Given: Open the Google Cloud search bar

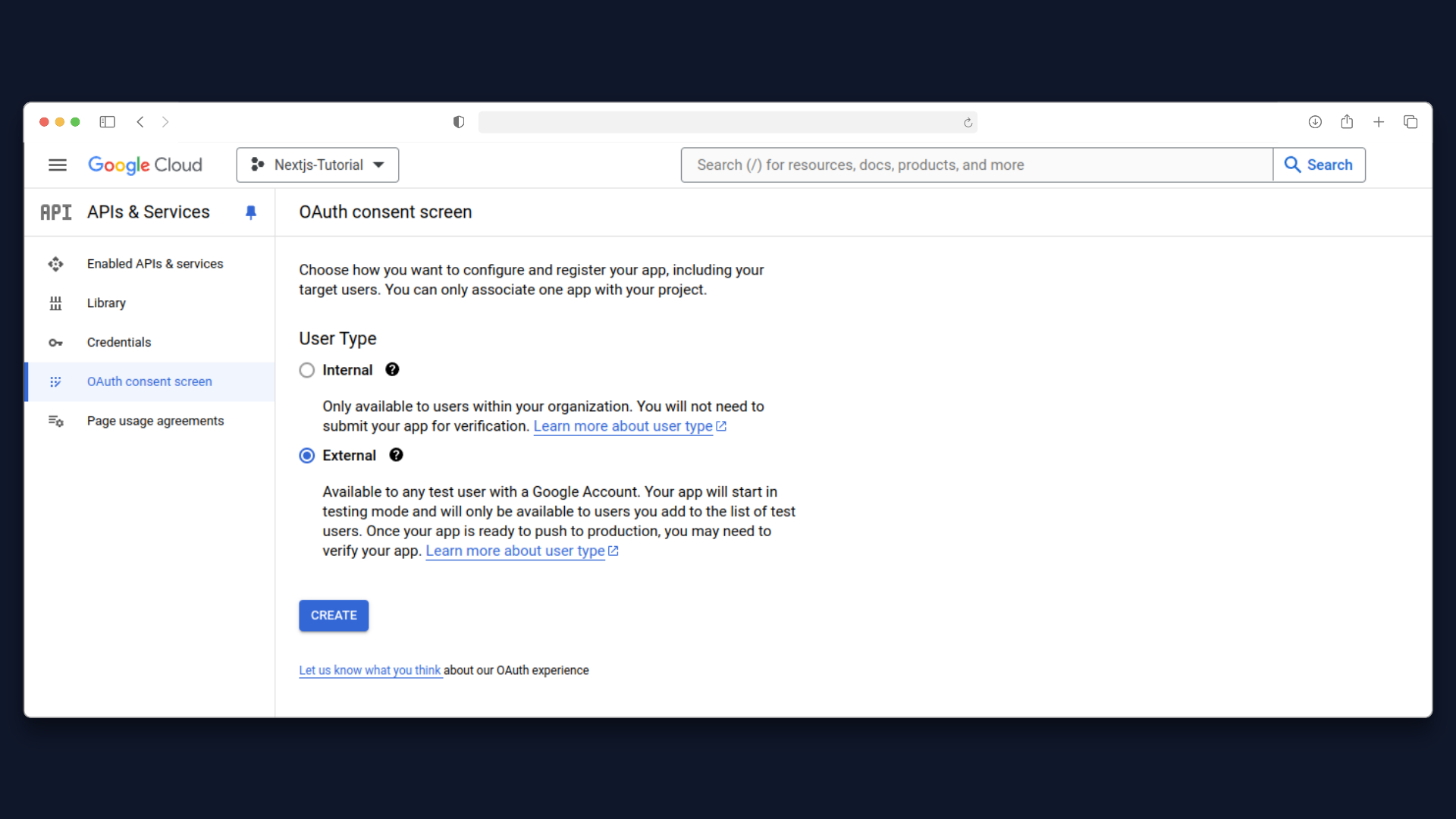Looking at the screenshot, I should pyautogui.click(x=977, y=164).
